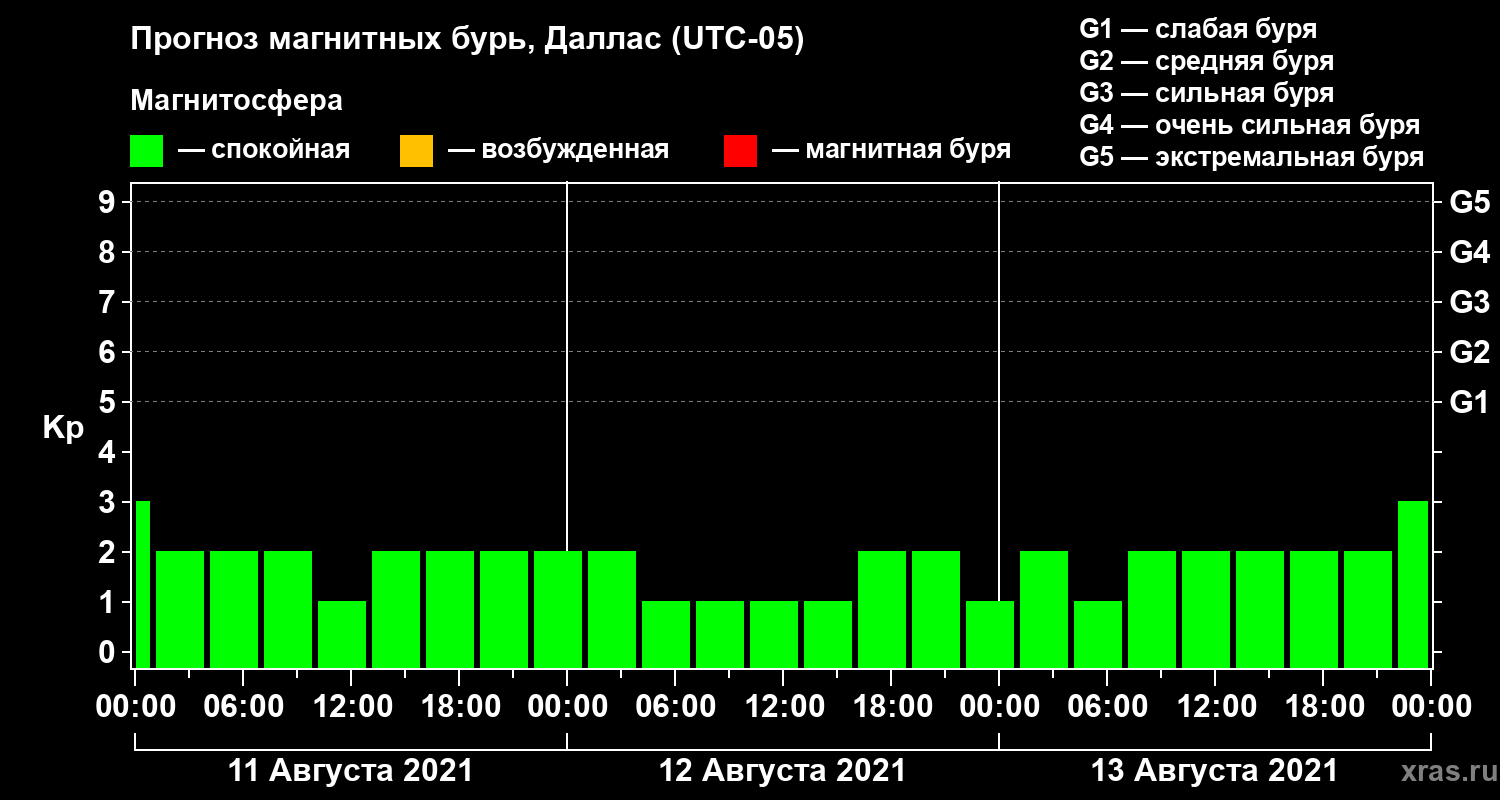Click 'G5 — экстремальная буря' legend line
This screenshot has width=1500, height=800.
[x=1252, y=158]
